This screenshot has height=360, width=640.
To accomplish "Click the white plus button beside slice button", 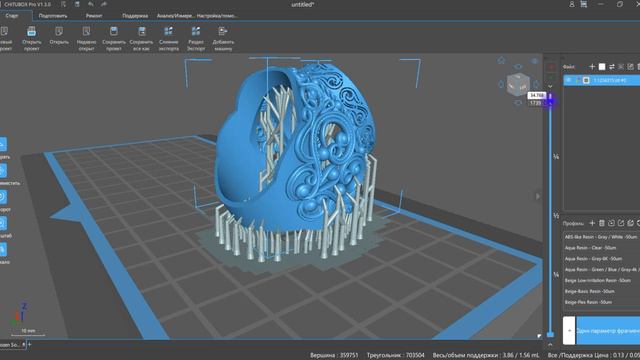I will (x=569, y=330).
